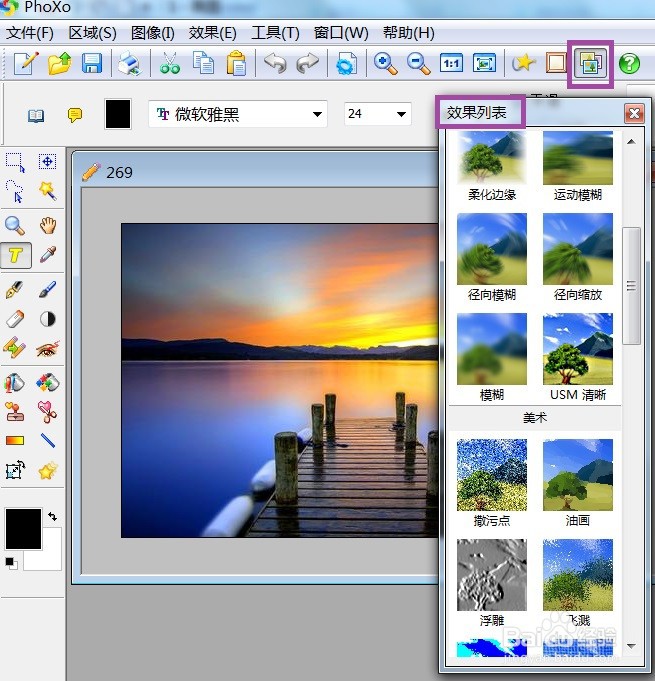
Task: Pick the magic wand tool
Action: click(47, 191)
